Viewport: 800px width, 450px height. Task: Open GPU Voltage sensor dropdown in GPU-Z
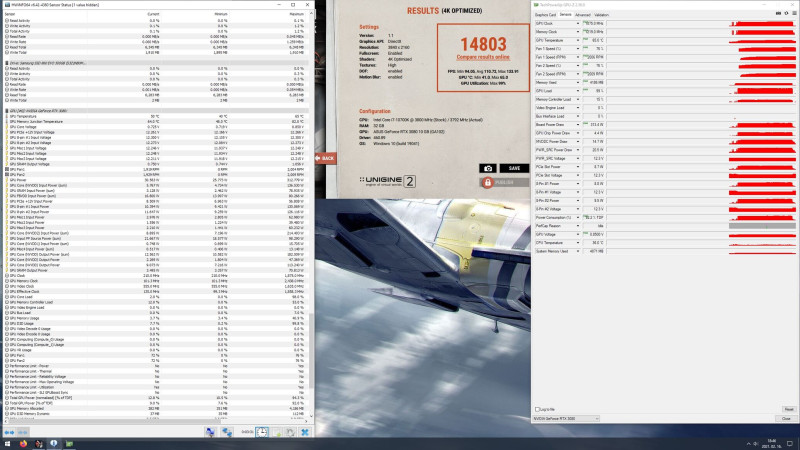(578, 234)
